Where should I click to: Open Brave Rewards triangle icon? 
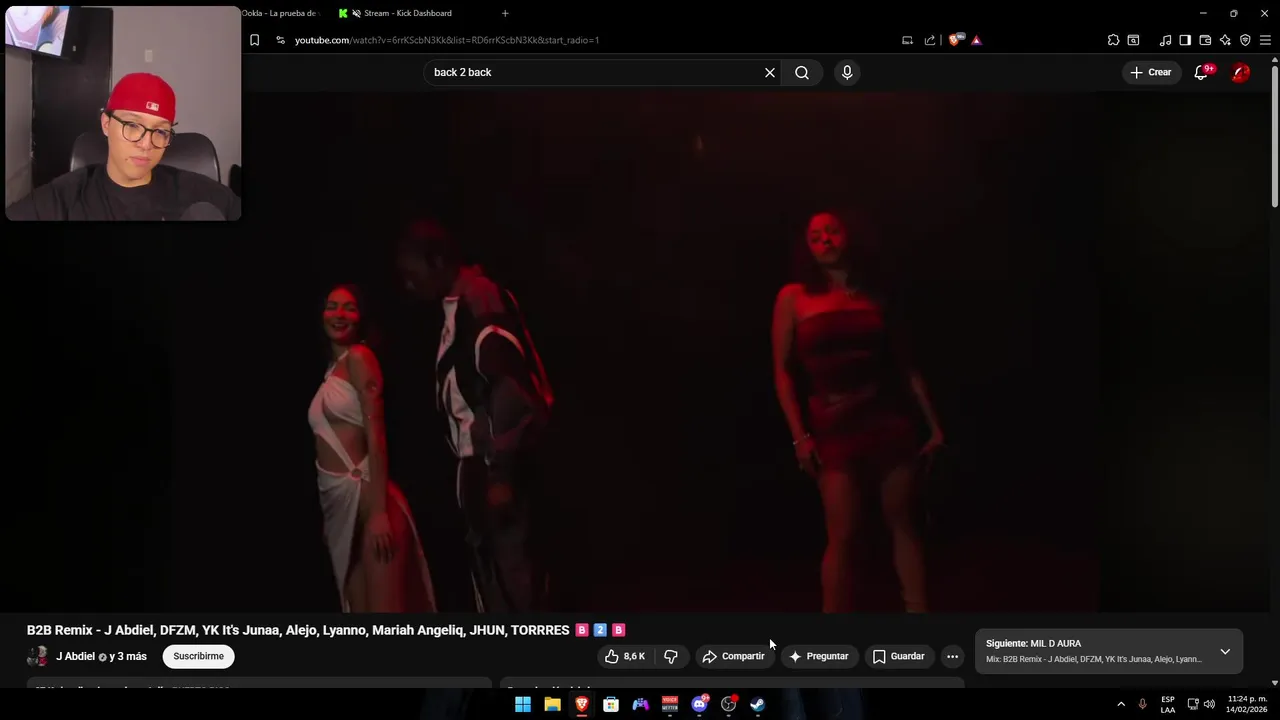point(976,40)
